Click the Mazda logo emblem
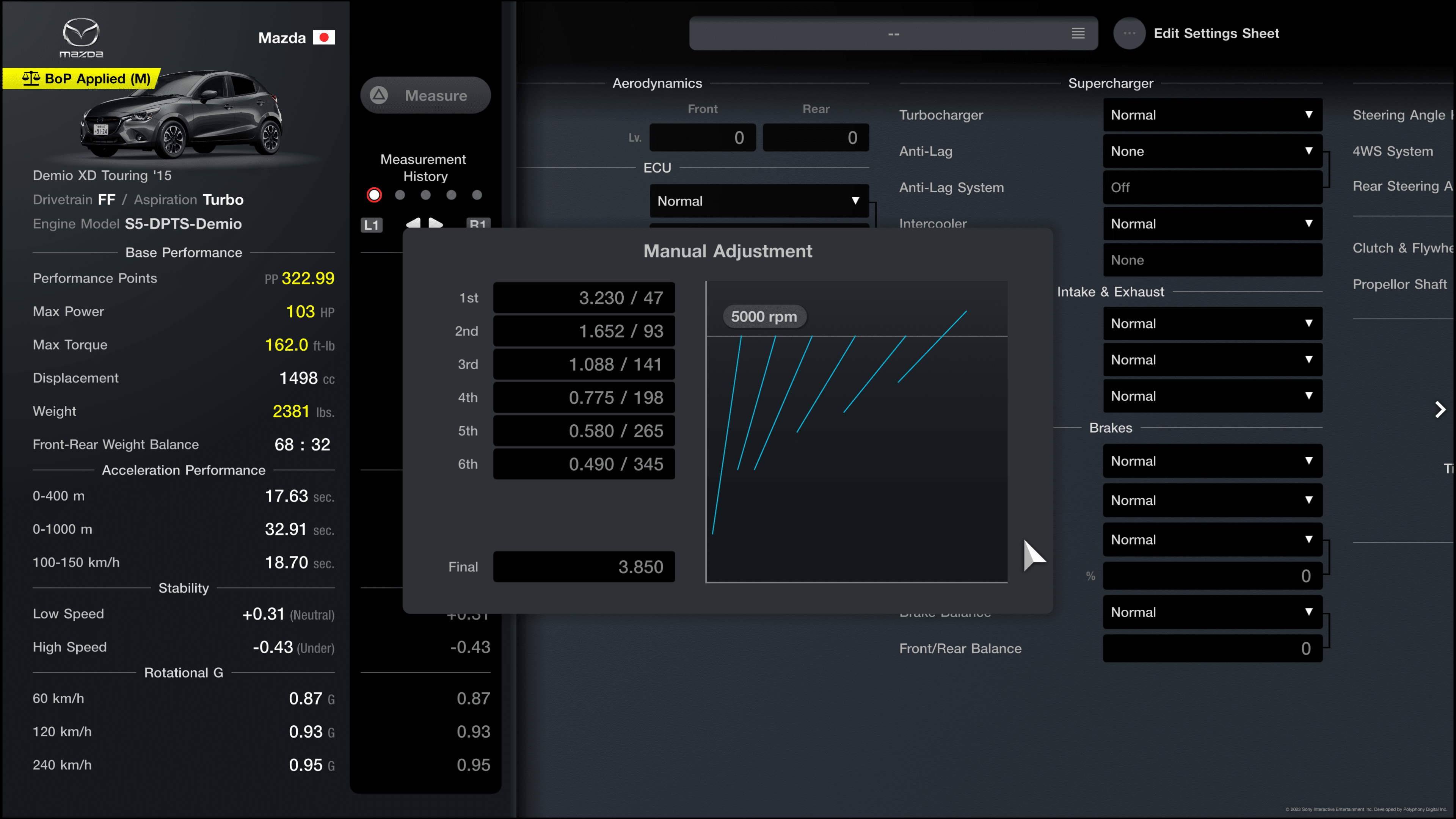 [82, 37]
